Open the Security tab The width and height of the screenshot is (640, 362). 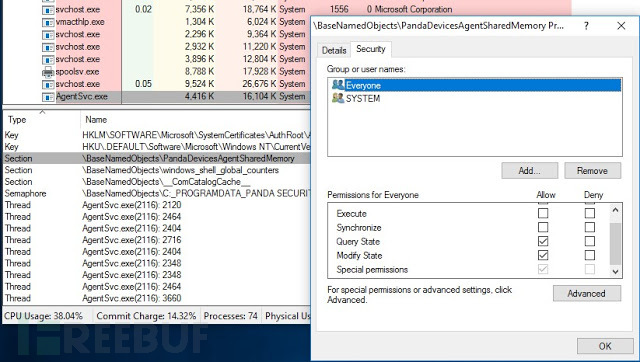371,49
